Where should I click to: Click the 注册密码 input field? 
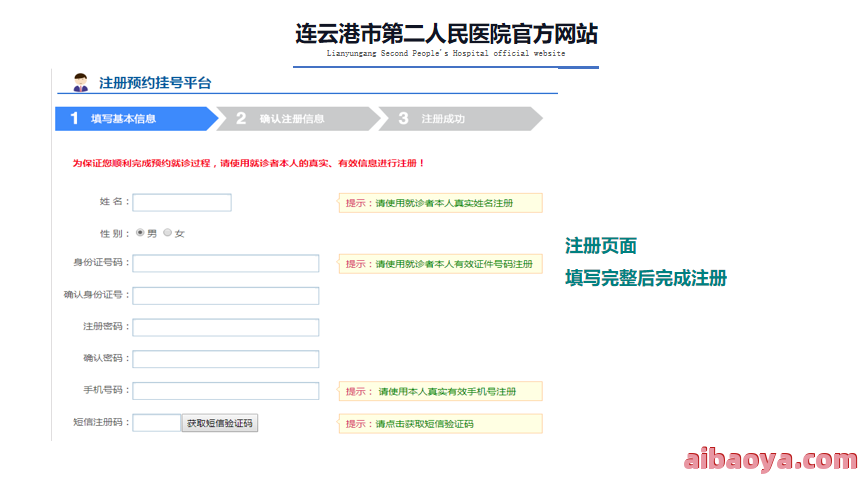tap(226, 328)
